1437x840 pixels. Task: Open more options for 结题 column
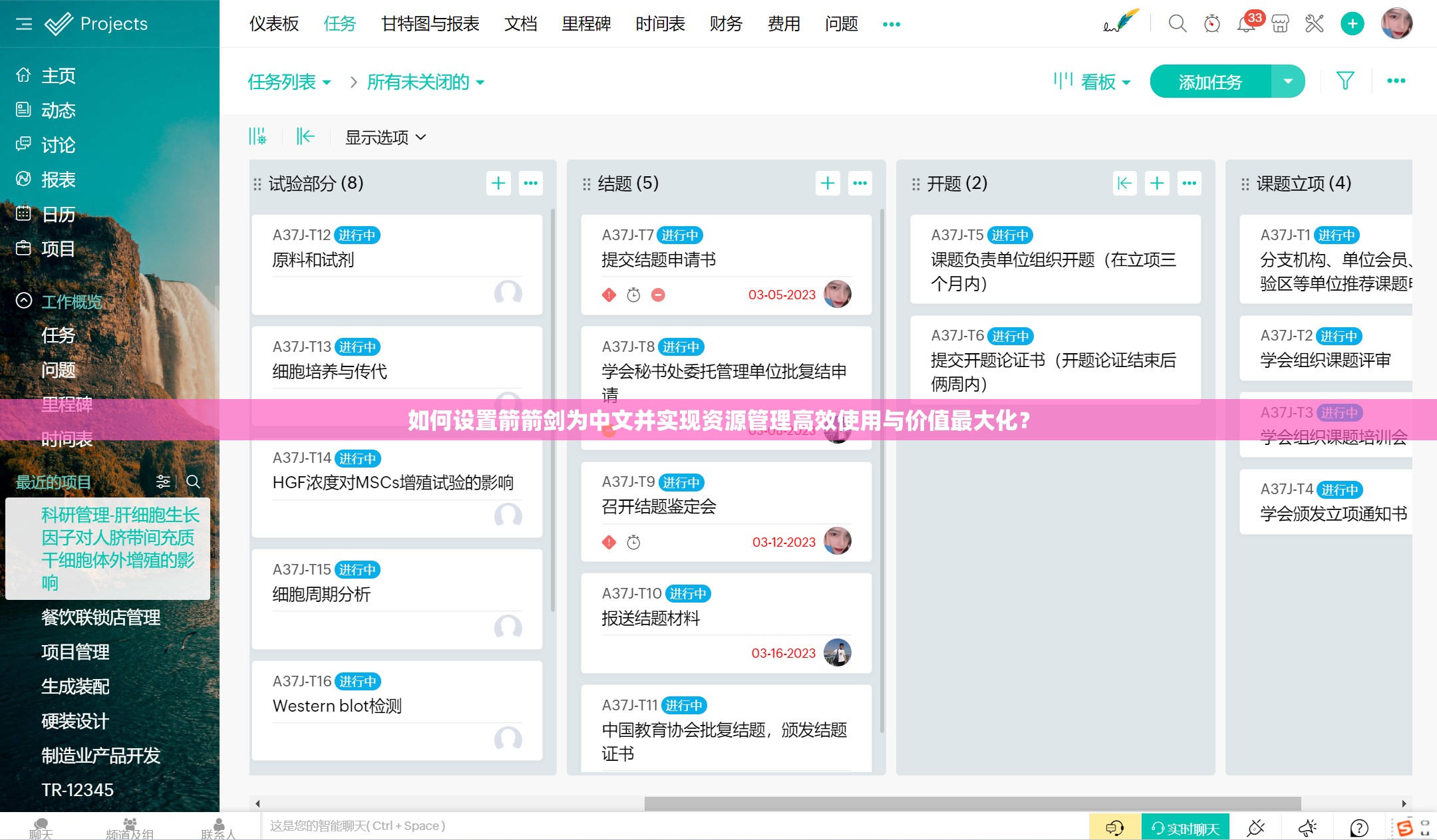[860, 183]
